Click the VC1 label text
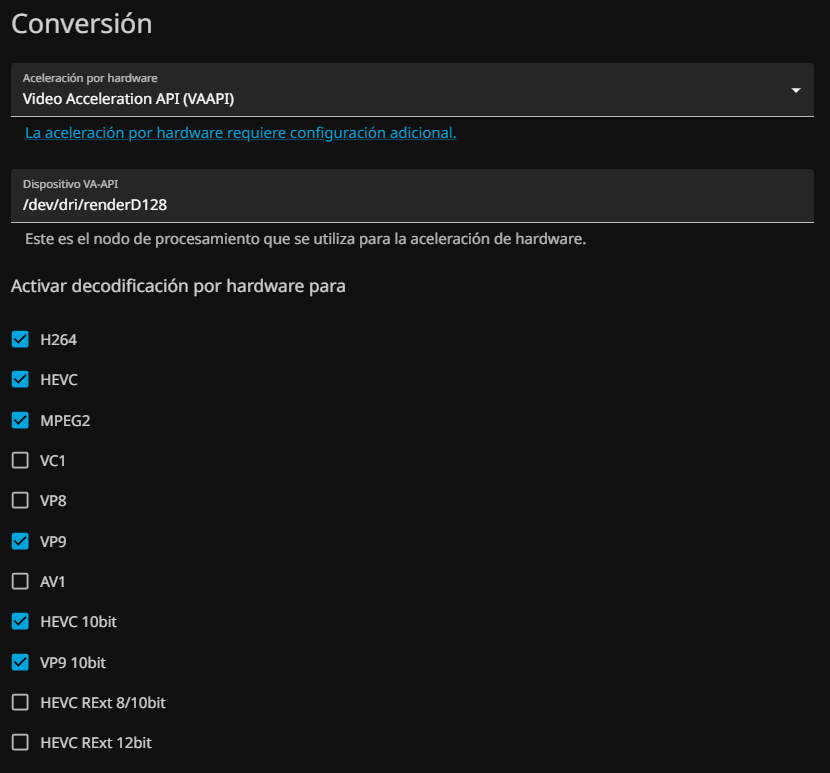Image resolution: width=830 pixels, height=773 pixels. [53, 461]
